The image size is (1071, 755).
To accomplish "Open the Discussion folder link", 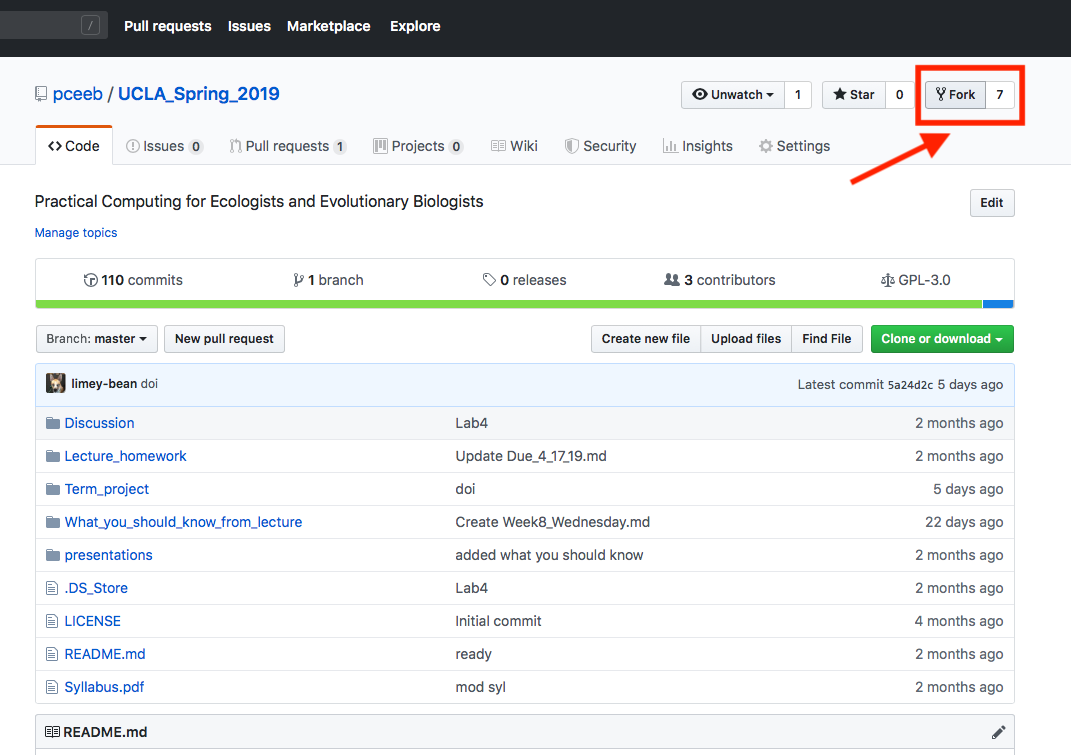I will 100,423.
